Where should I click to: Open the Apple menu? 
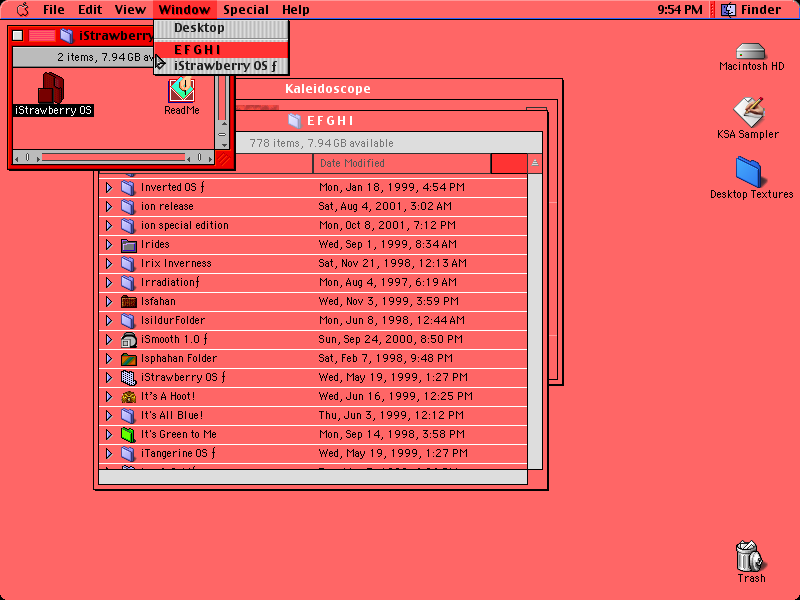pos(23,10)
